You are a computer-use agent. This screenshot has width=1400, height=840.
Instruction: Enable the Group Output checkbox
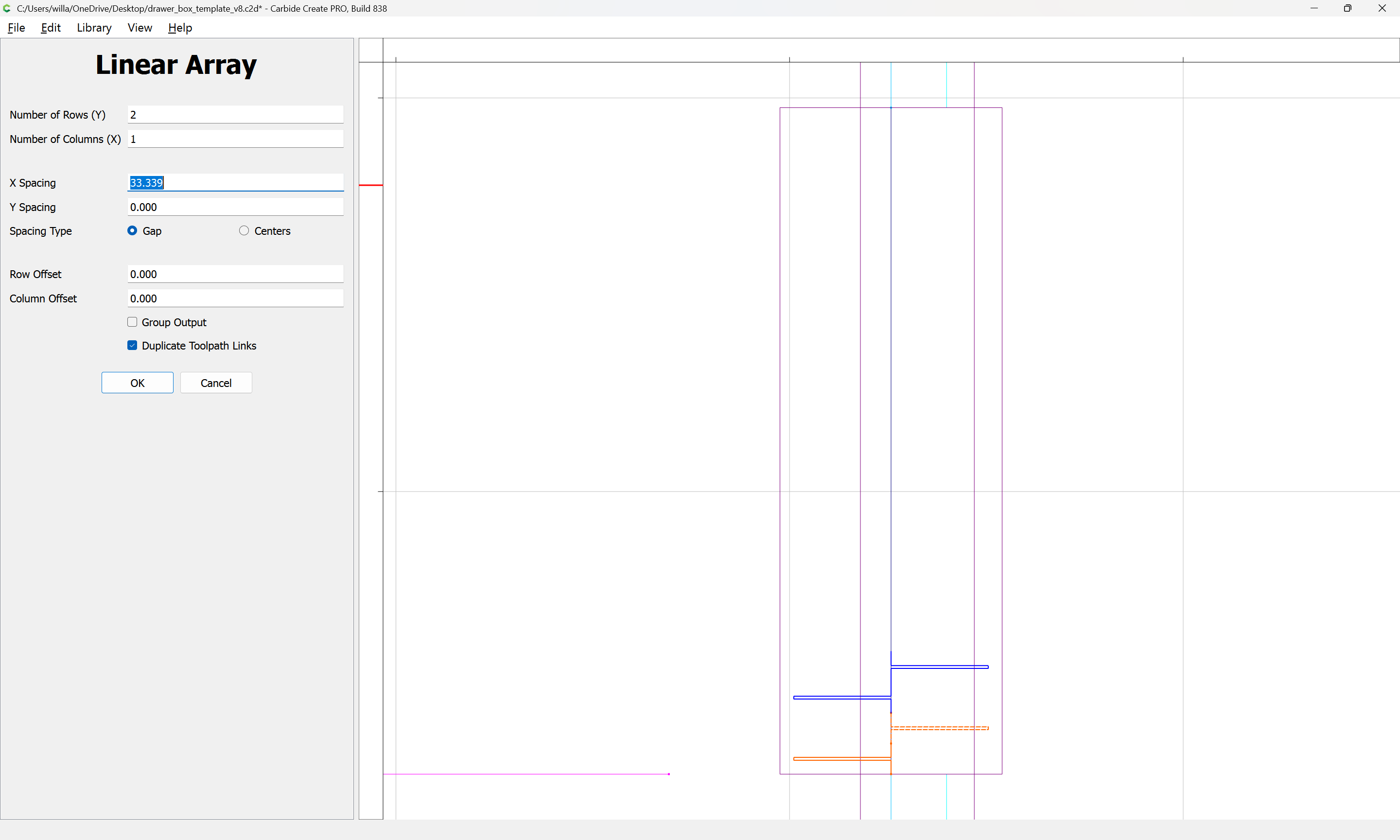pos(132,322)
